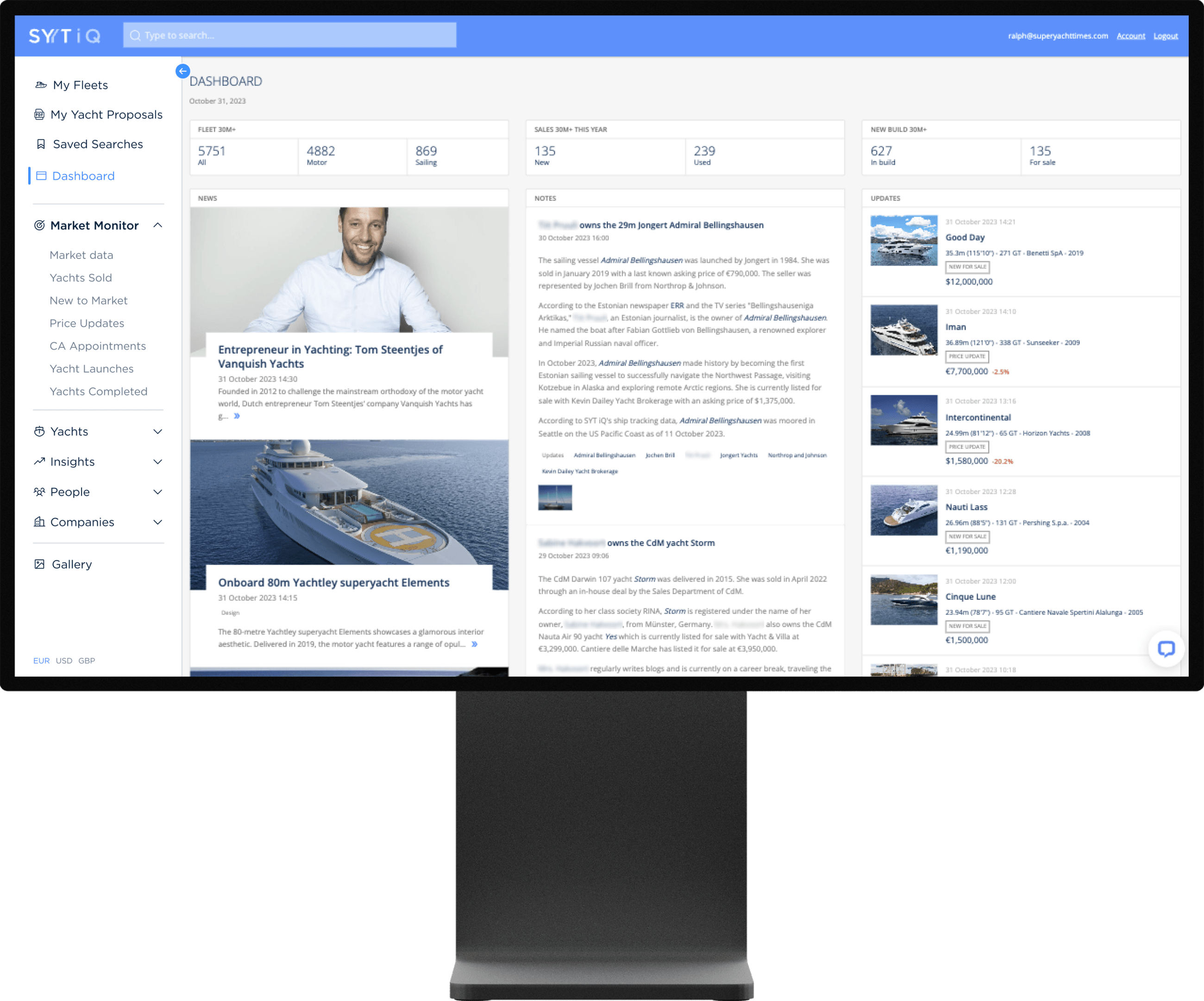
Task: Switch currency to USD
Action: pyautogui.click(x=63, y=661)
